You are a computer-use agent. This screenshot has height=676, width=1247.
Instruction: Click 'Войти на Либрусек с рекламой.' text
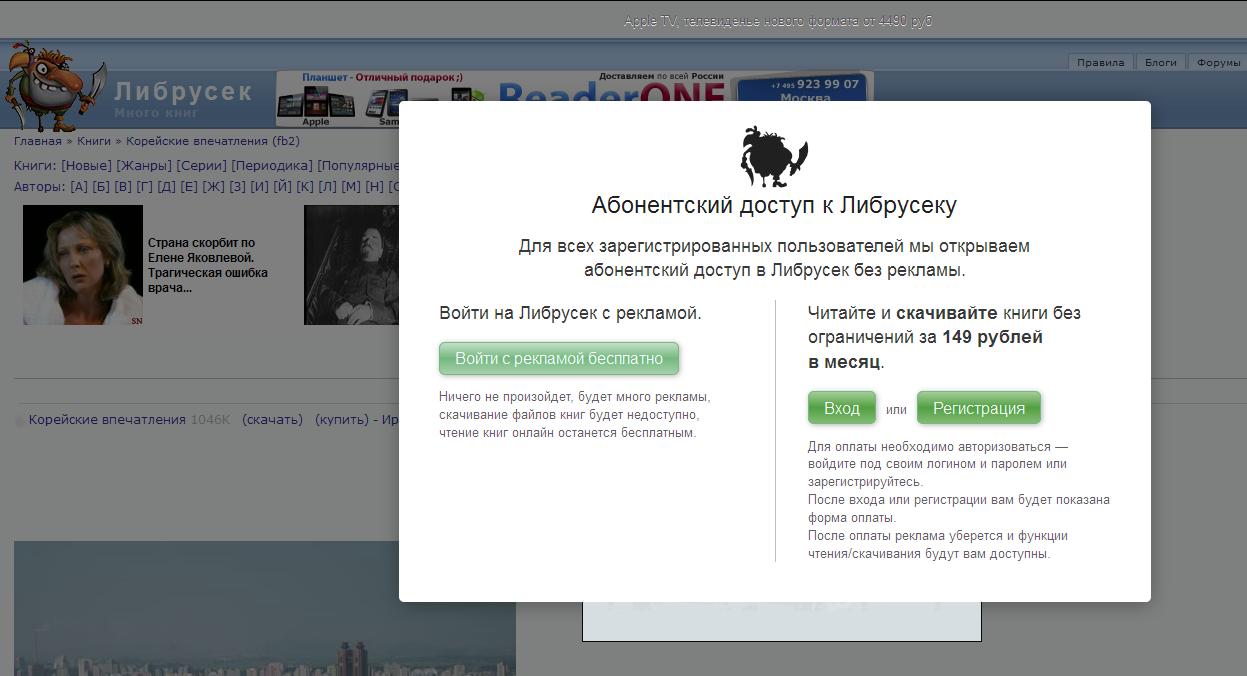(570, 313)
